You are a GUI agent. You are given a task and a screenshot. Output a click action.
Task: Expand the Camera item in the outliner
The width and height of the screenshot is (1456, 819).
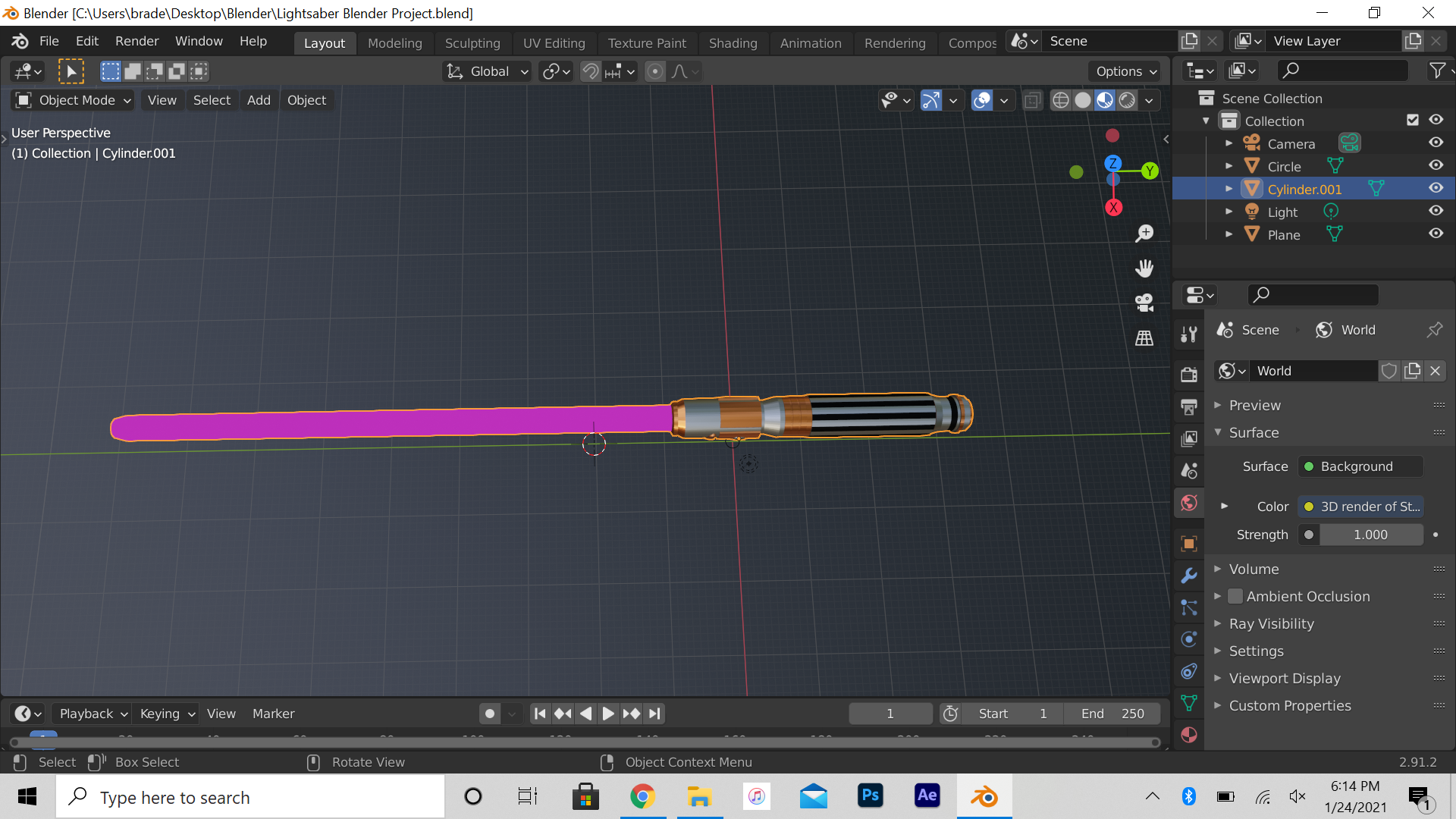1229,143
